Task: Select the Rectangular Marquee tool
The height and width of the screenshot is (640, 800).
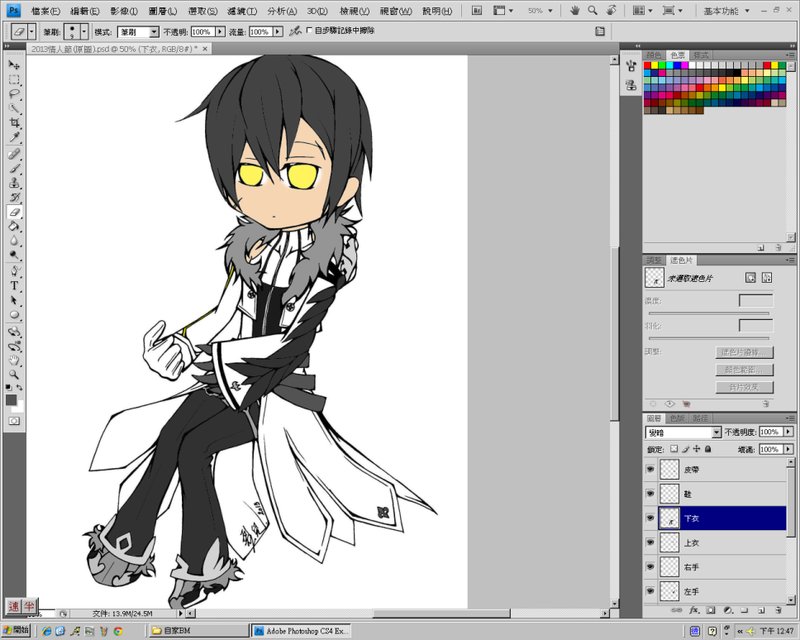Action: click(14, 80)
